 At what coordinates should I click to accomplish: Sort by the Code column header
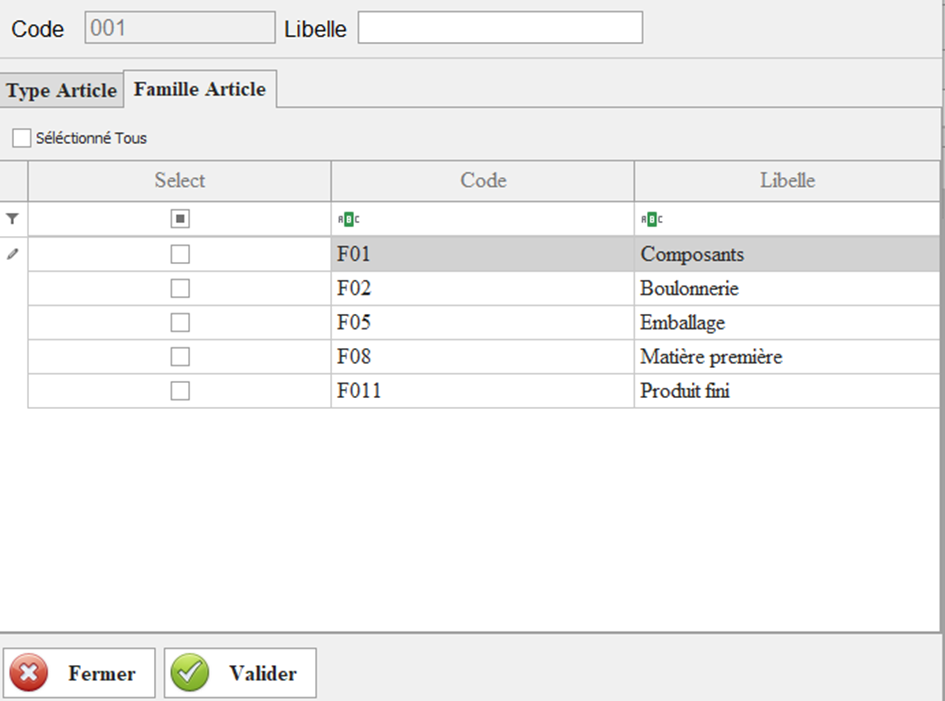[483, 181]
